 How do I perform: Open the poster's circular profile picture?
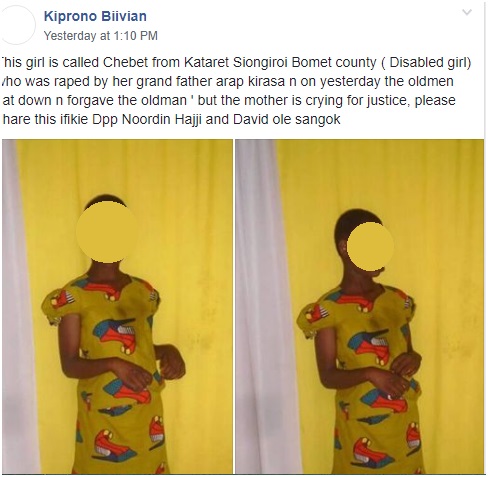(x=17, y=25)
